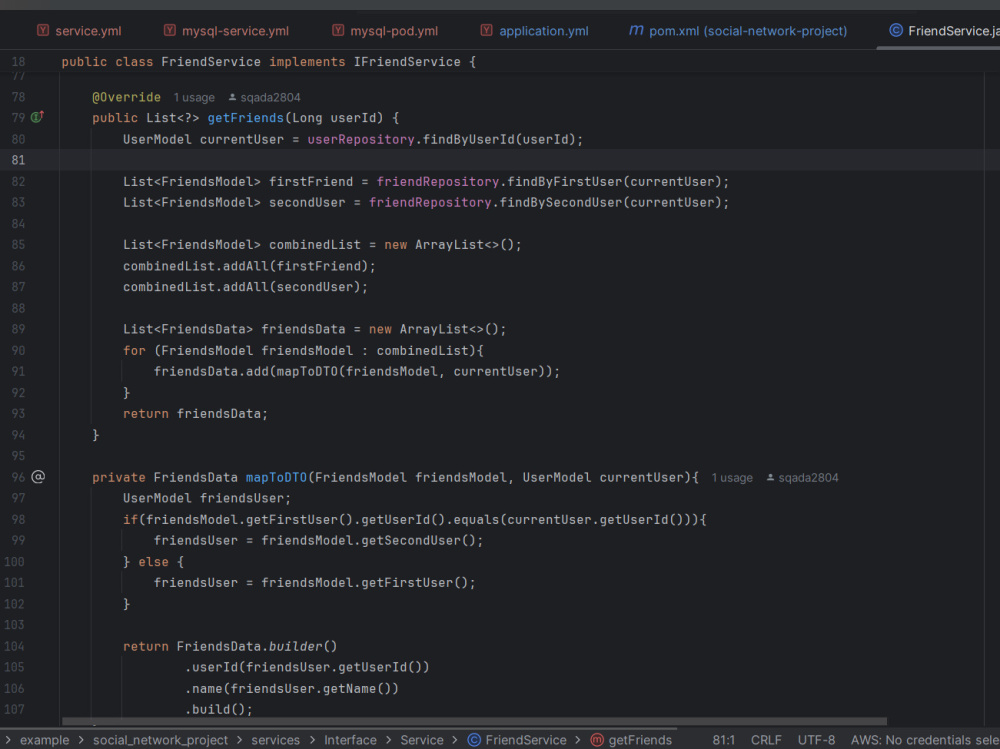Click 'return friendsData;' on line 93
Screen dimensions: 1000x749
click(195, 414)
